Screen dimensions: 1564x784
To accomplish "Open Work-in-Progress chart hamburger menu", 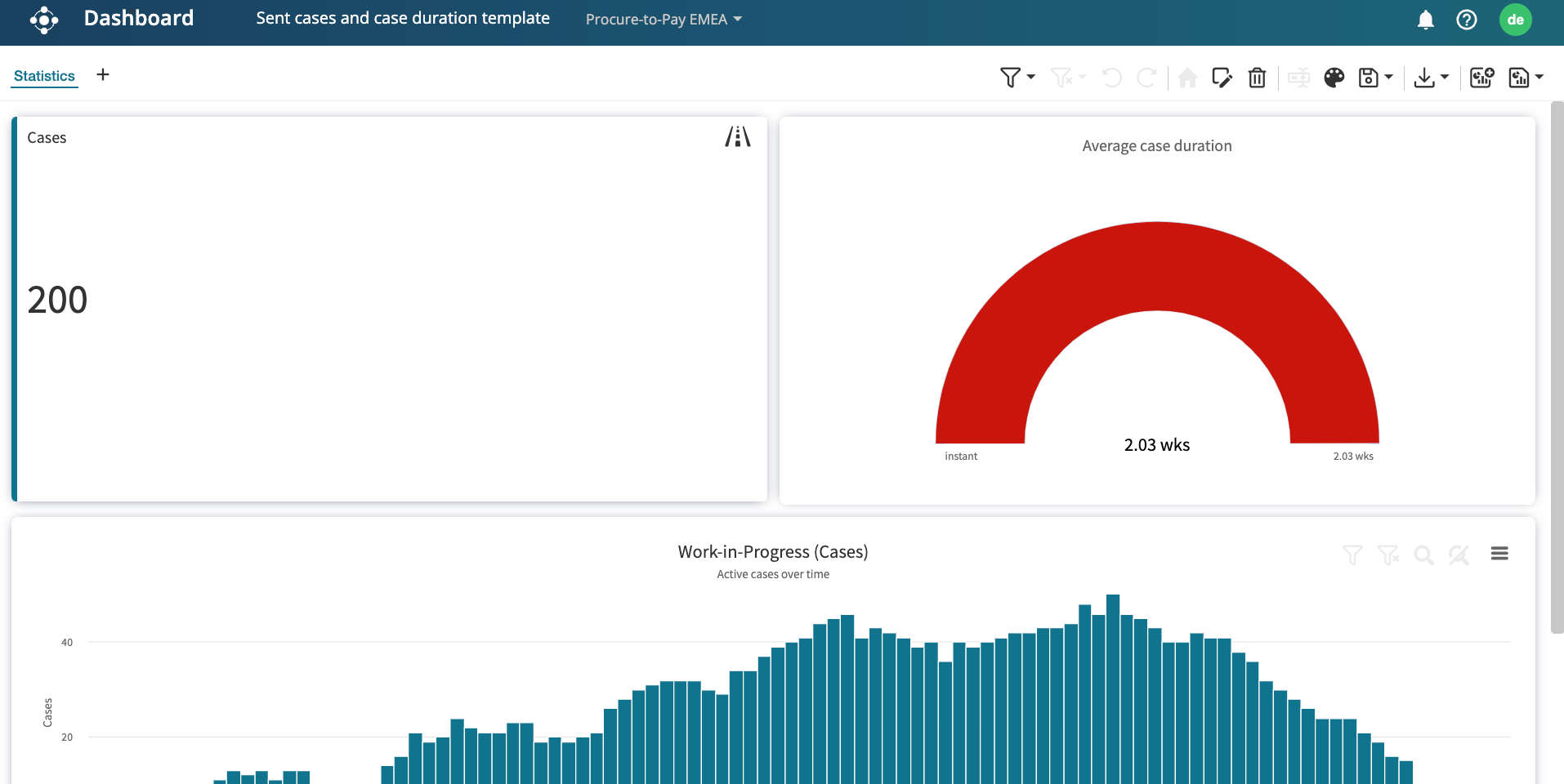I will coord(1499,554).
